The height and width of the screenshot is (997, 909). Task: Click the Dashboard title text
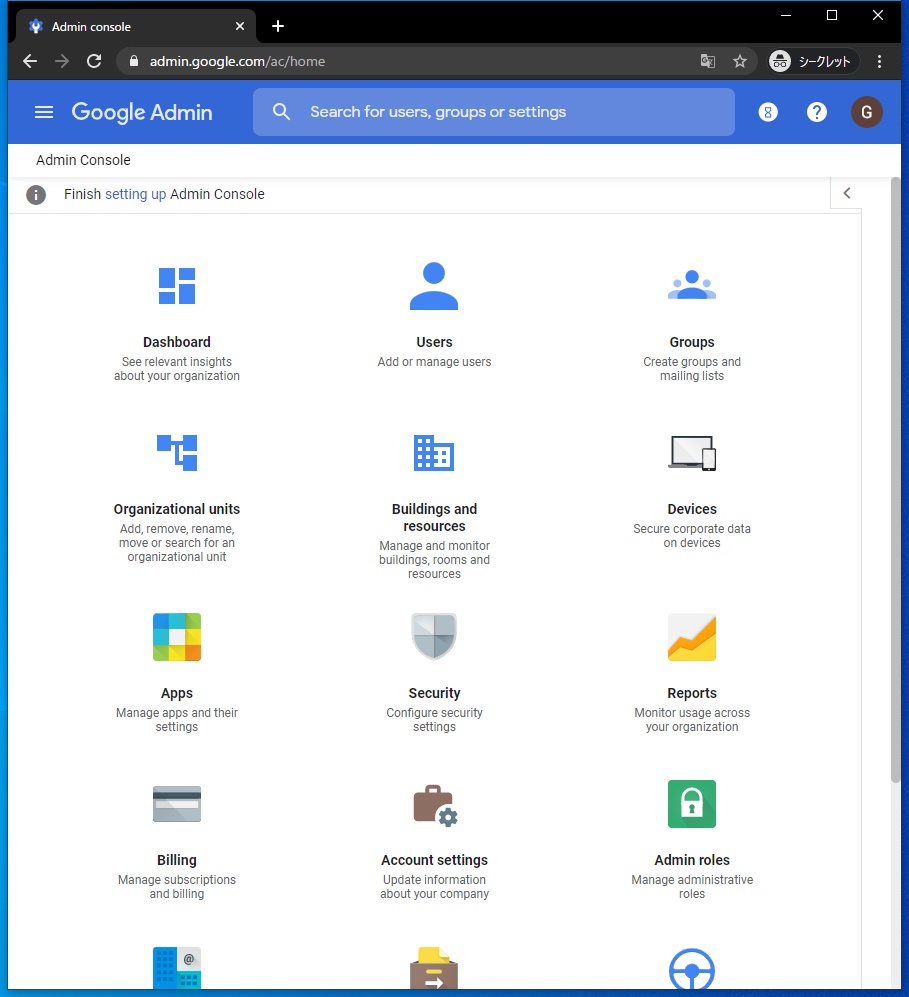(x=177, y=342)
